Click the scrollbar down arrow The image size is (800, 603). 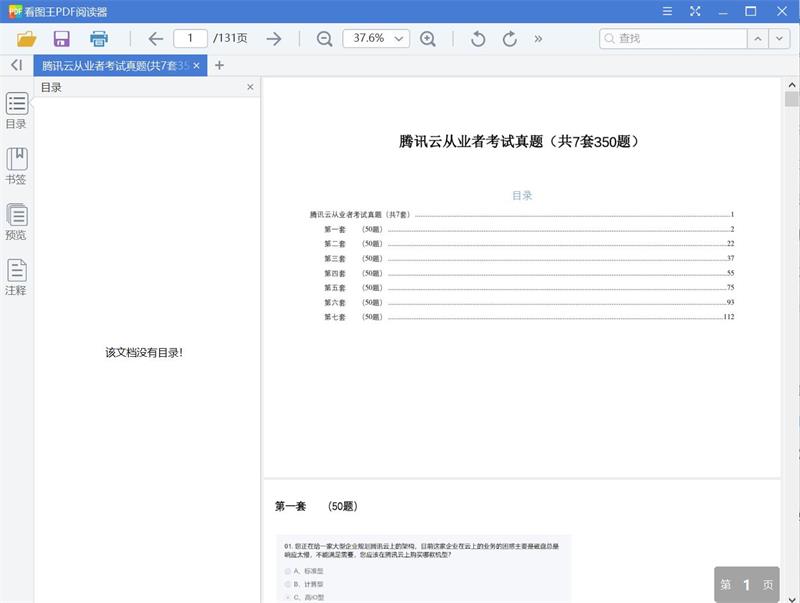(791, 598)
